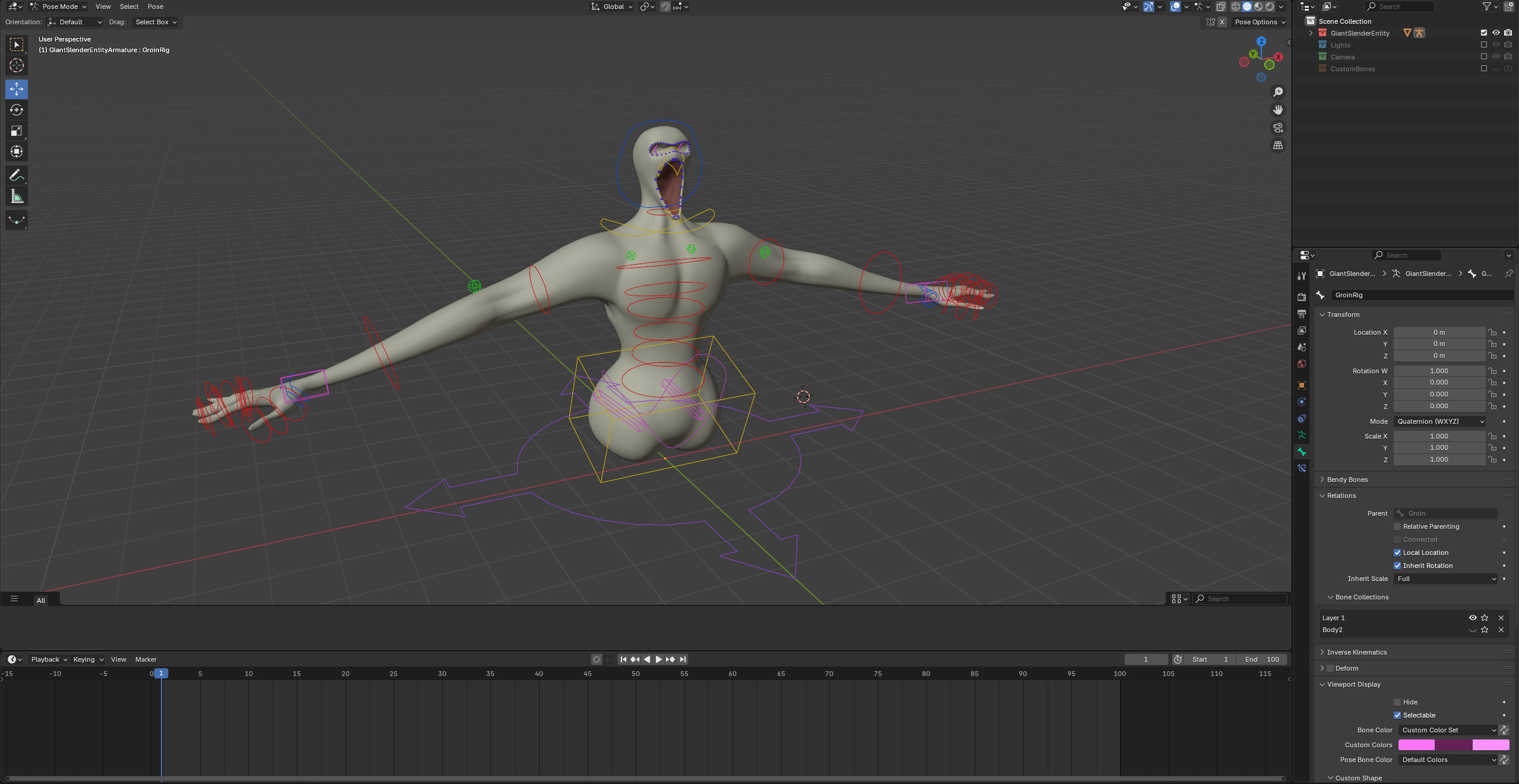Open the Inherit Scale Full dropdown
The height and width of the screenshot is (784, 1519).
[1446, 579]
